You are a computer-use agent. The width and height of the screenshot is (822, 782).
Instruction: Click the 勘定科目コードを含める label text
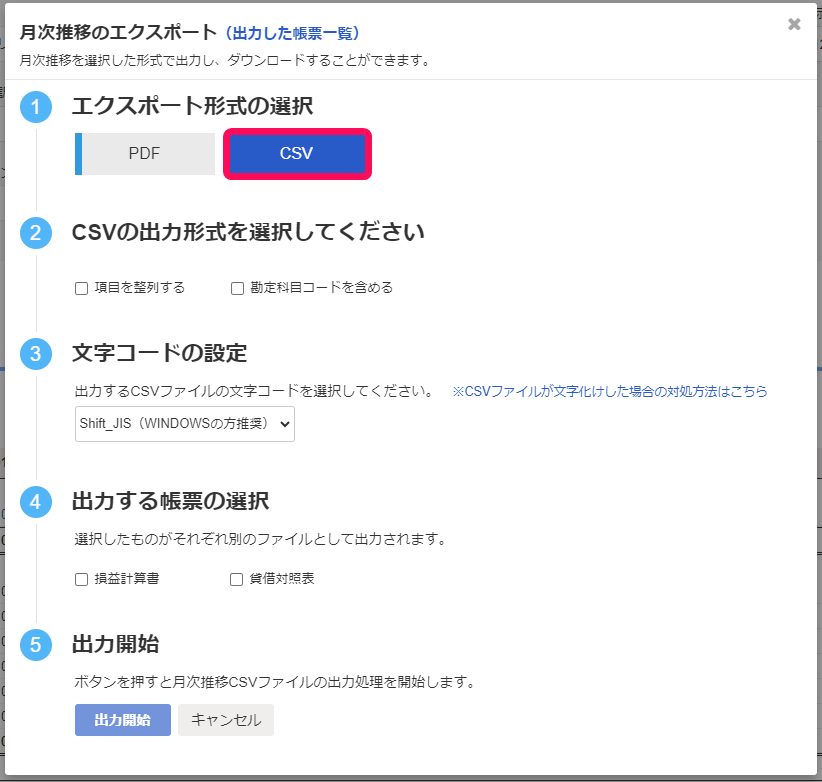(321, 288)
